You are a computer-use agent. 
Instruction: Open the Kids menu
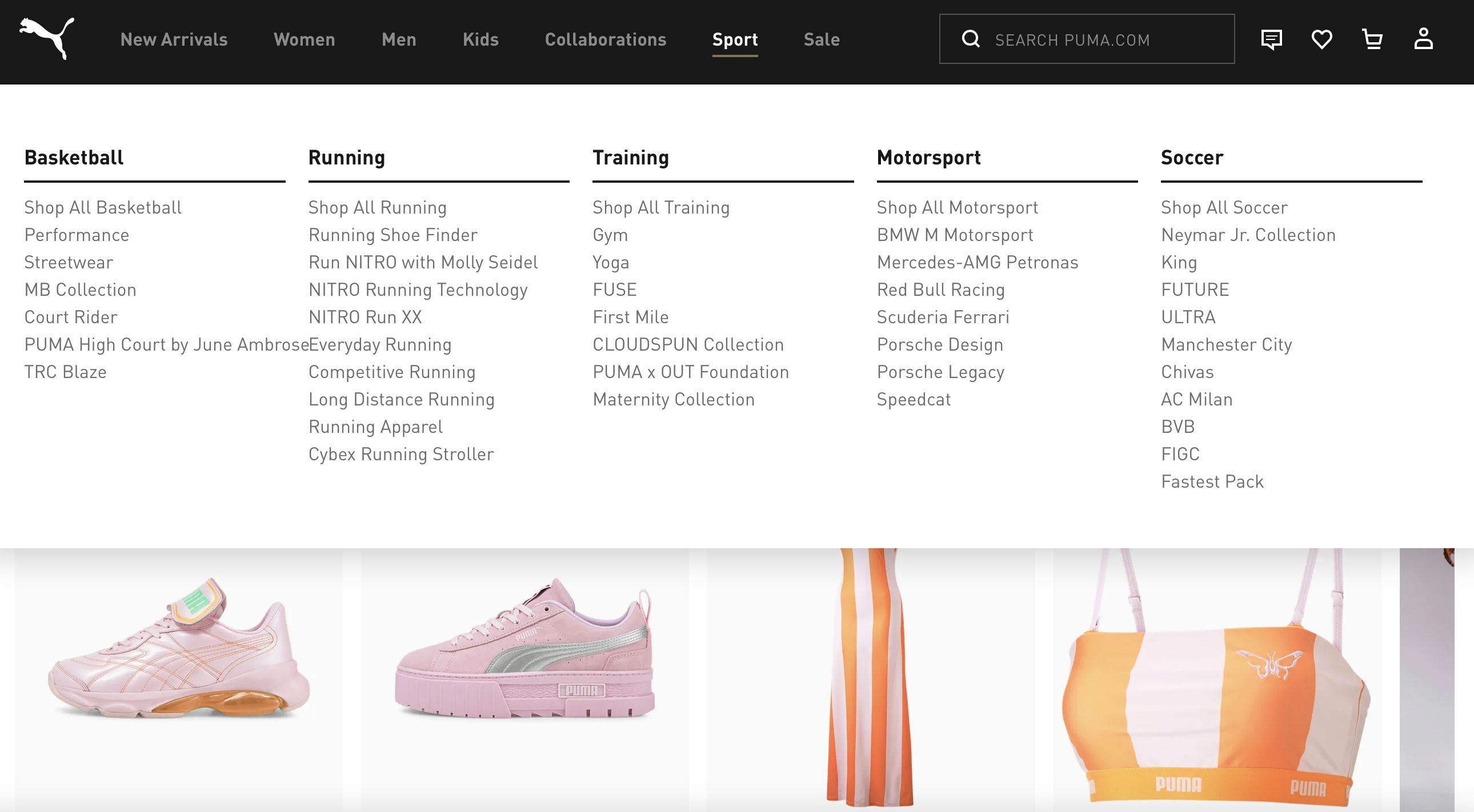click(x=480, y=39)
